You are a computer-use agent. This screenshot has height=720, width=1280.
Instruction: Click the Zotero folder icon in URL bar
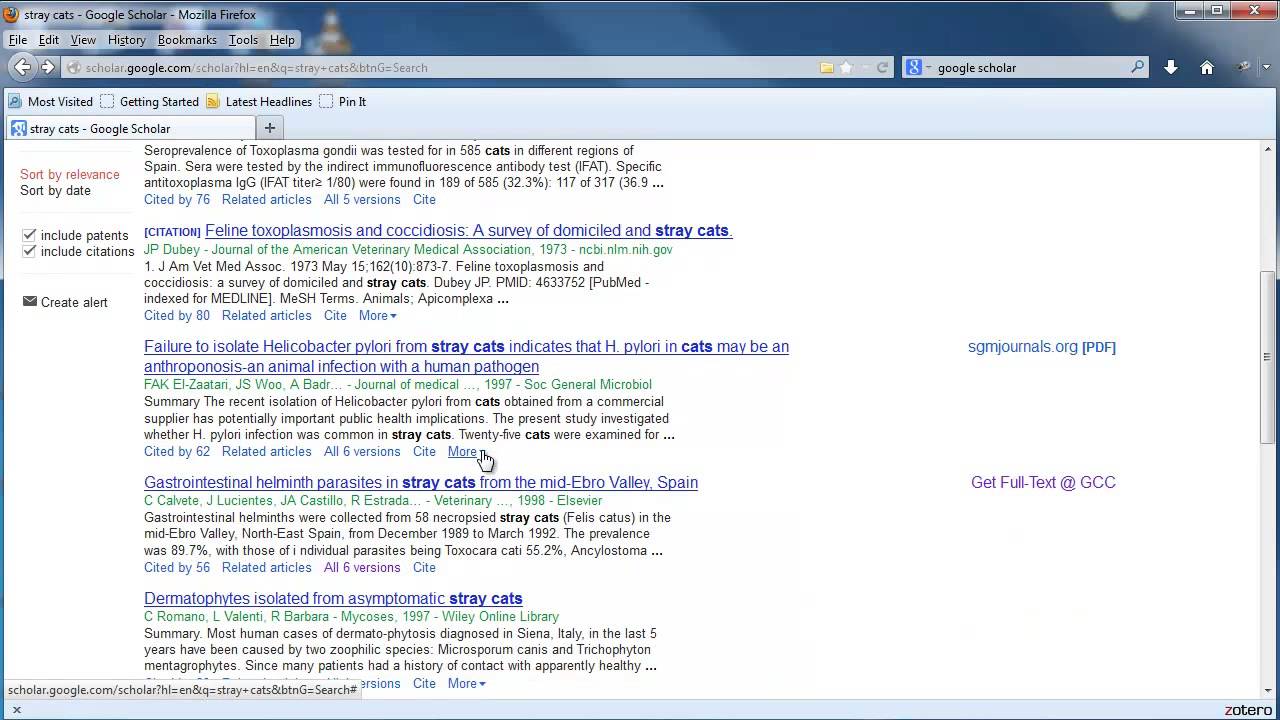pos(827,68)
